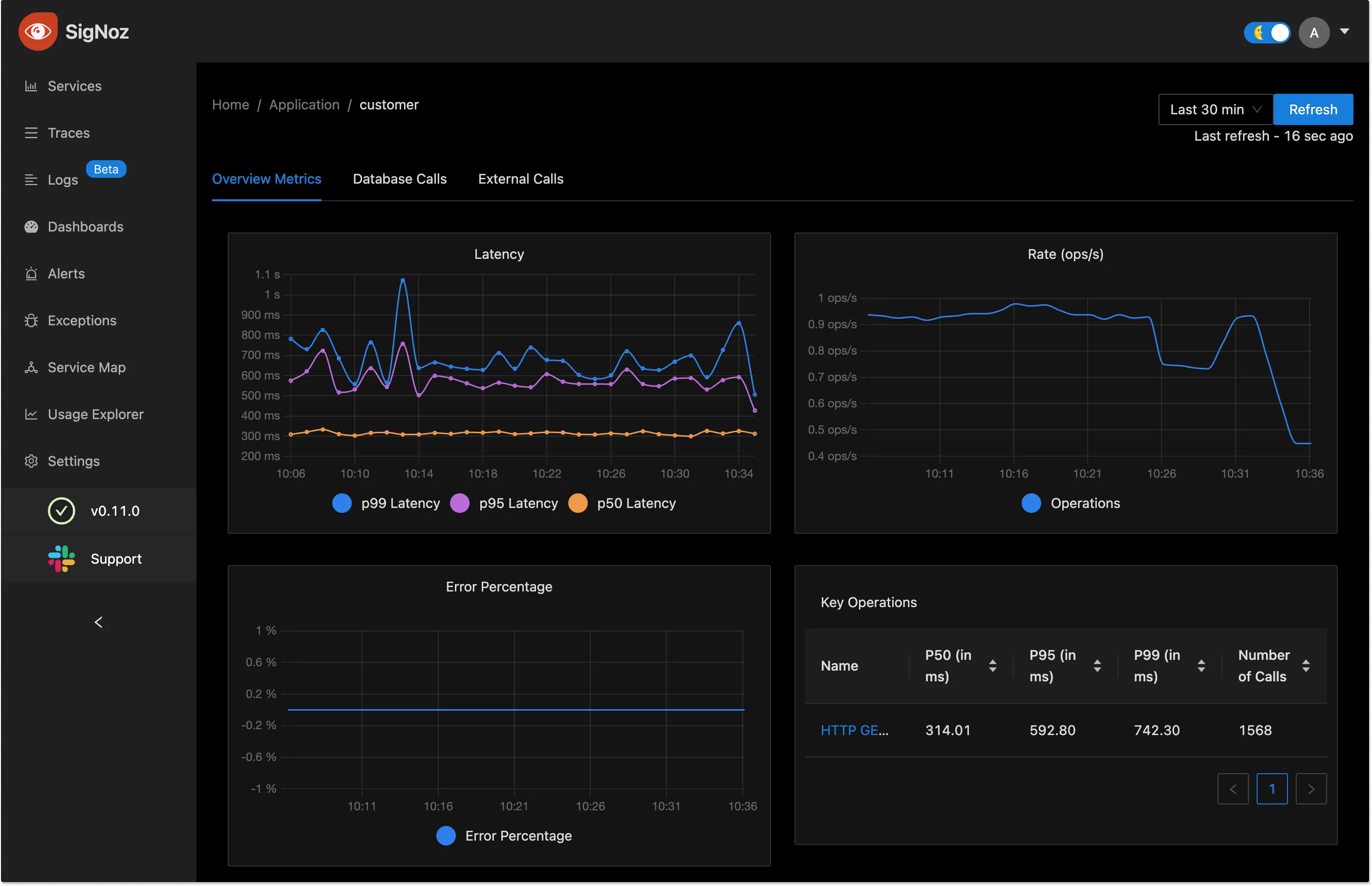Navigate to Logs section
Image resolution: width=1372 pixels, height=886 pixels.
coord(62,179)
